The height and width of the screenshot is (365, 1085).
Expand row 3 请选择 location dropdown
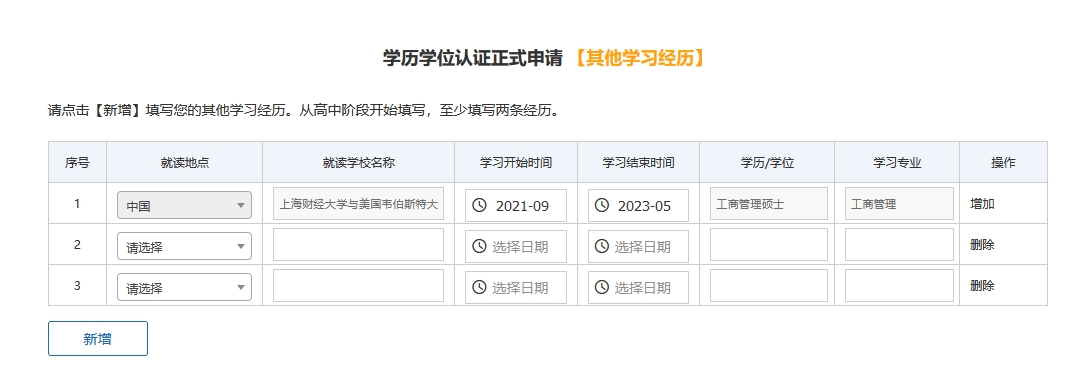pos(184,287)
